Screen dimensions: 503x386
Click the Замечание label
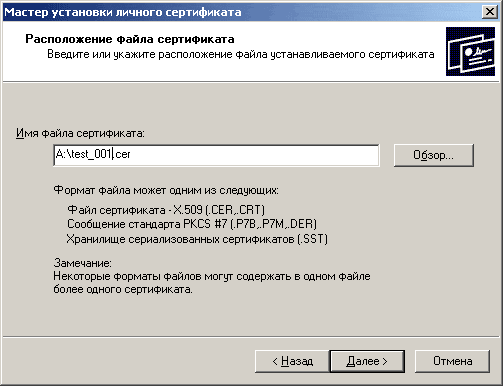coord(82,263)
